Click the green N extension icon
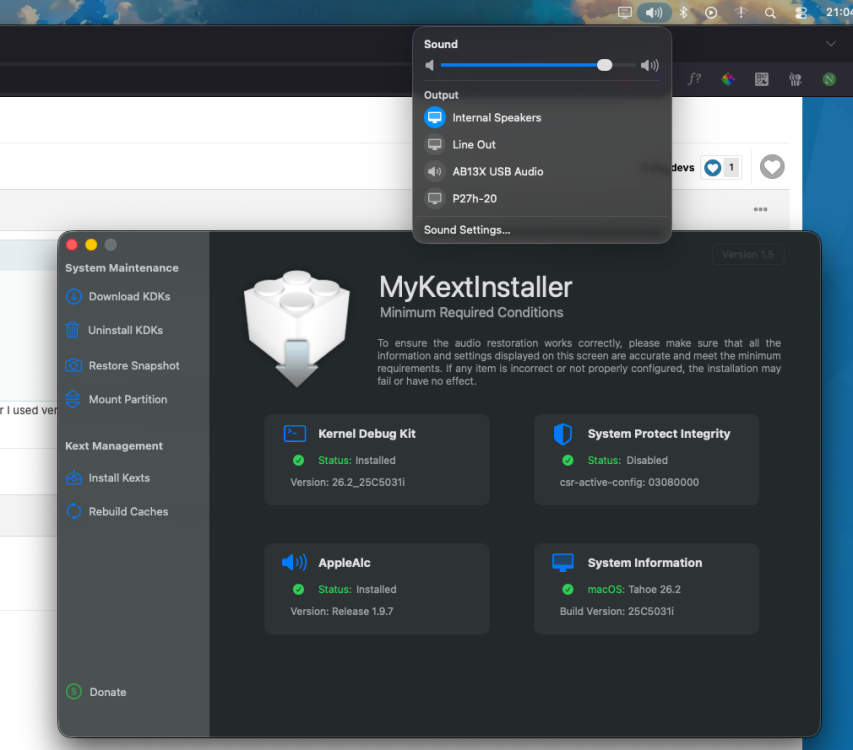The image size is (853, 750). pyautogui.click(x=829, y=79)
